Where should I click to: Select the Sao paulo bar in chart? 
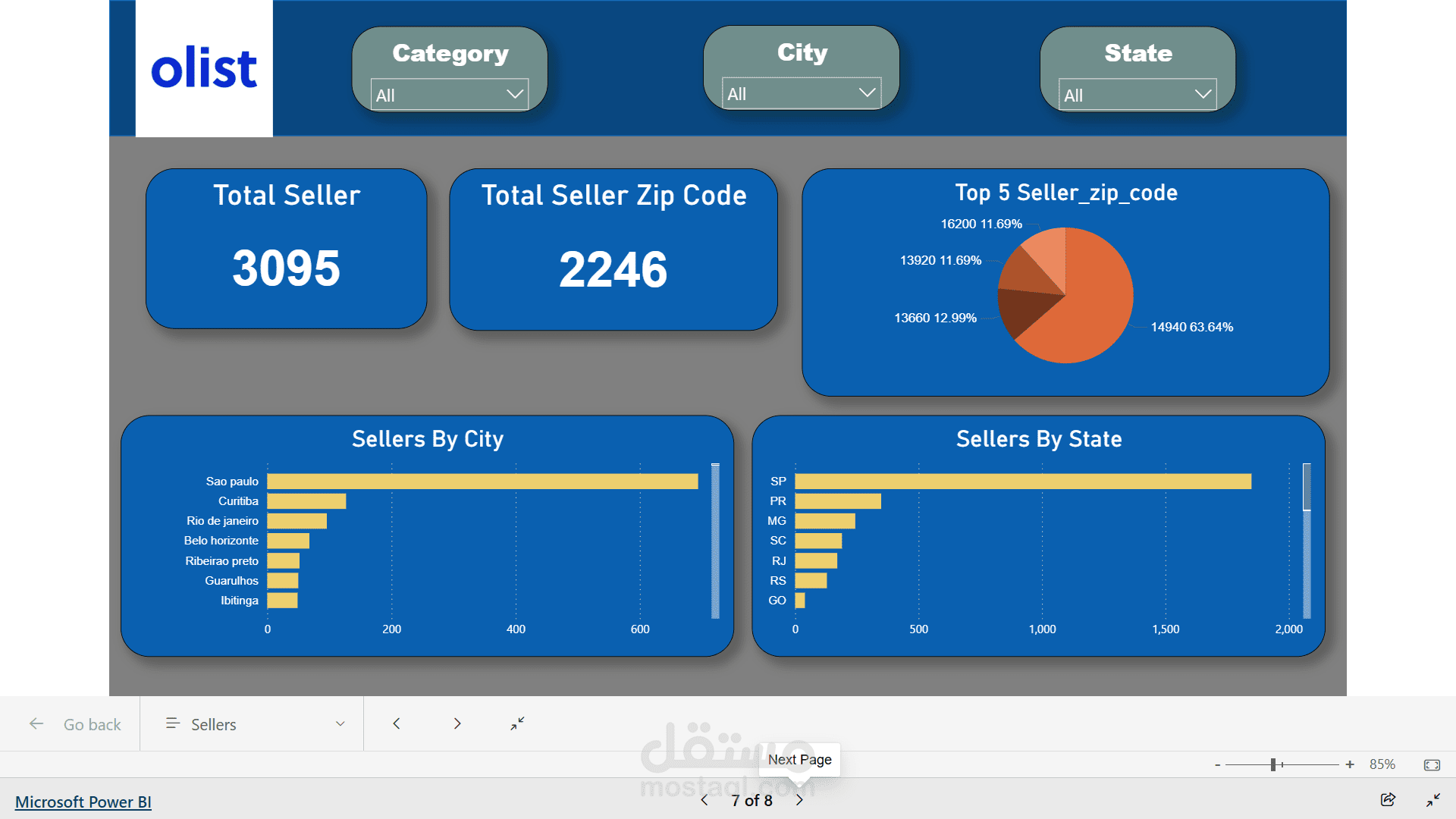coord(482,482)
